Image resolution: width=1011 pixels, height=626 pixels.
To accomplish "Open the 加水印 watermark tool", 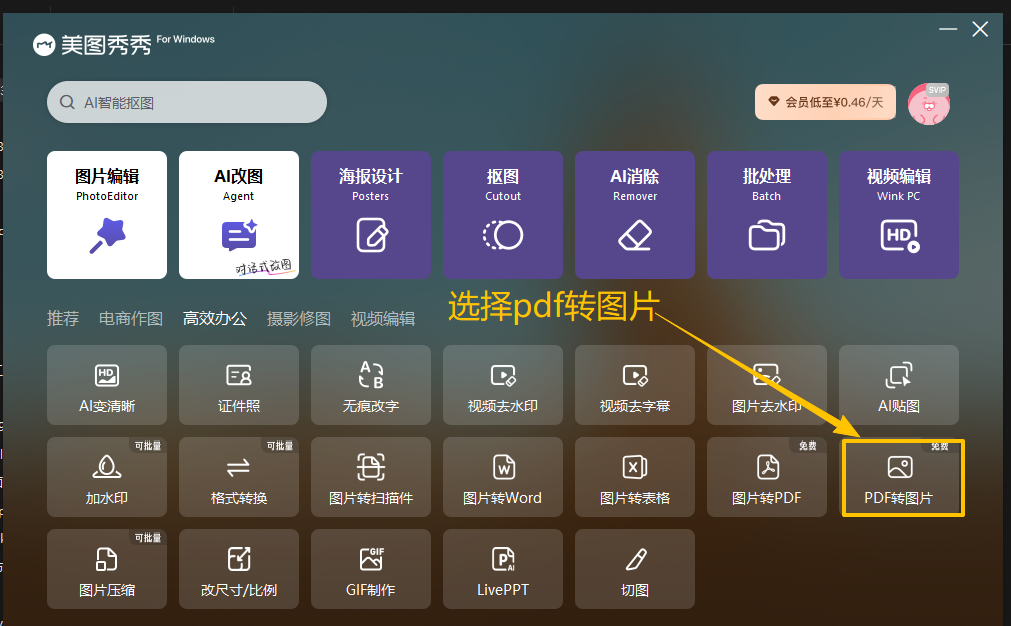I will (107, 477).
